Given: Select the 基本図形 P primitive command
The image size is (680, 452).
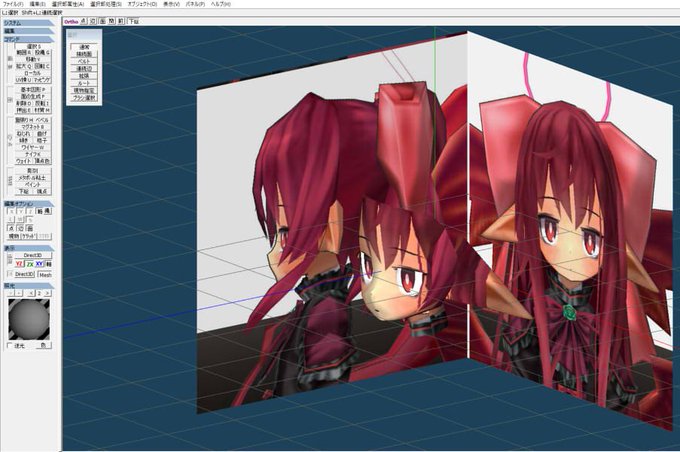Looking at the screenshot, I should [33, 89].
